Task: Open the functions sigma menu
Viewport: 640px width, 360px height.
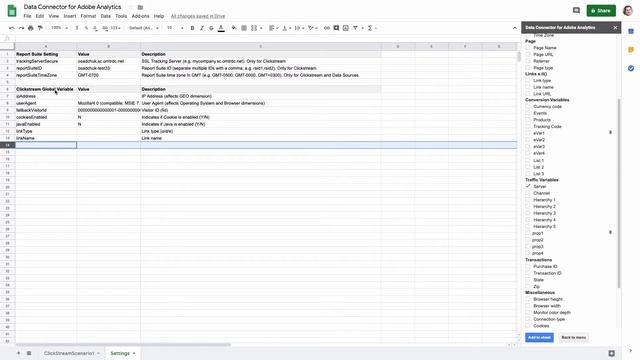Action: [x=370, y=28]
